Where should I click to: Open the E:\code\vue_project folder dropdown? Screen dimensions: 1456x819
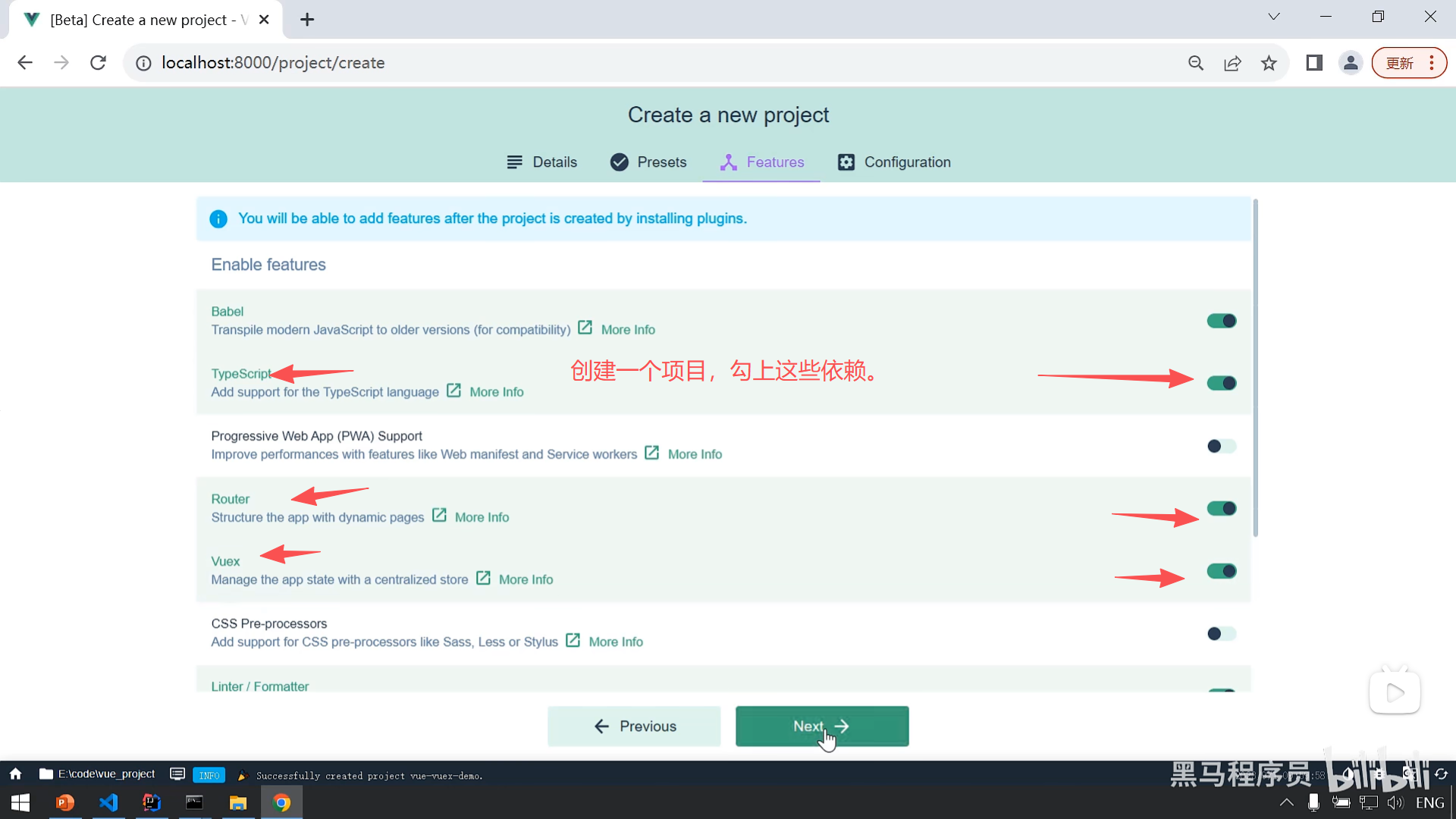[97, 774]
